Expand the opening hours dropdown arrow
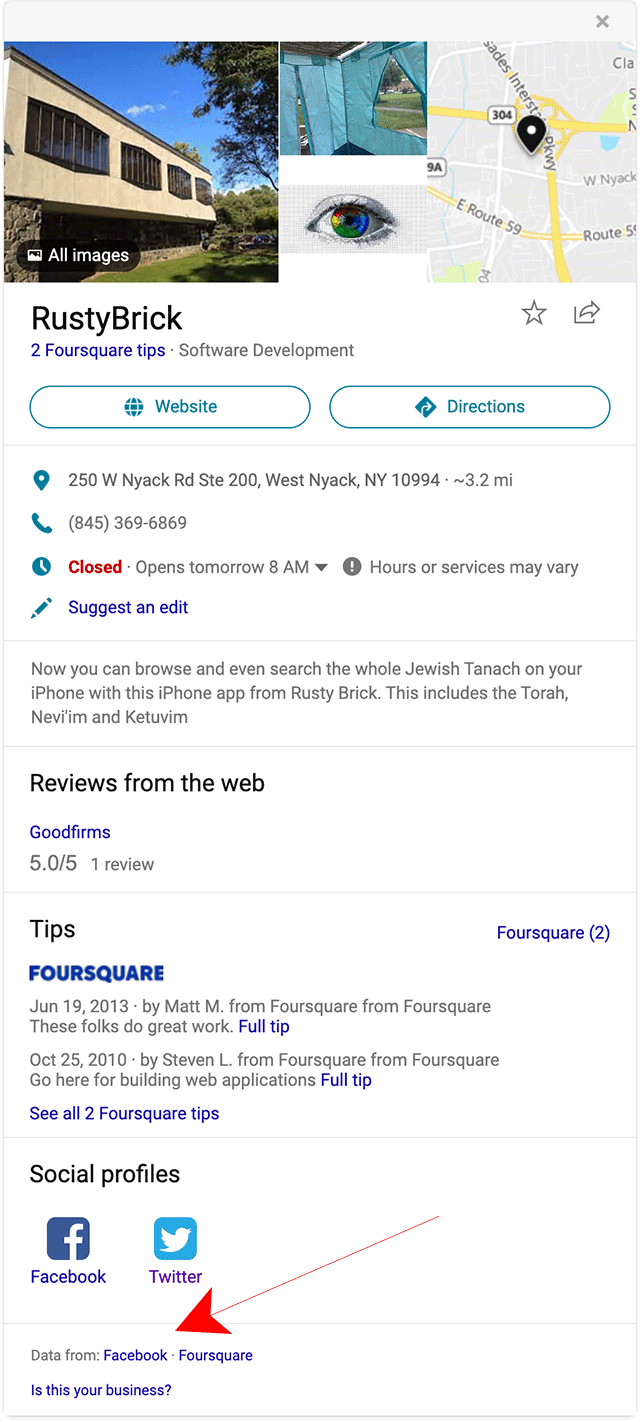The width and height of the screenshot is (640, 1422). (x=321, y=568)
